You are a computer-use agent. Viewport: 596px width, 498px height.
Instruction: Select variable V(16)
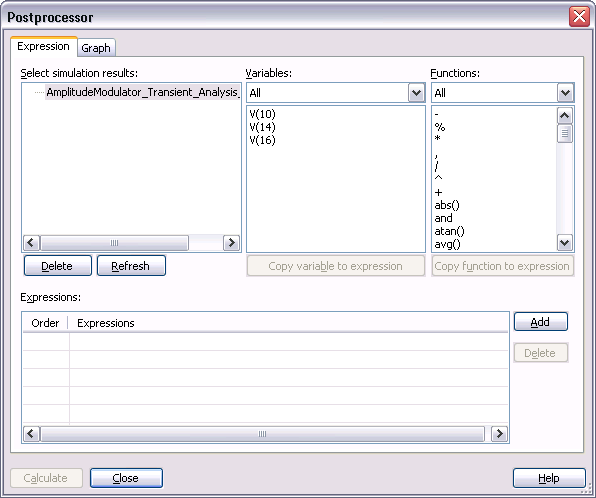(x=263, y=140)
